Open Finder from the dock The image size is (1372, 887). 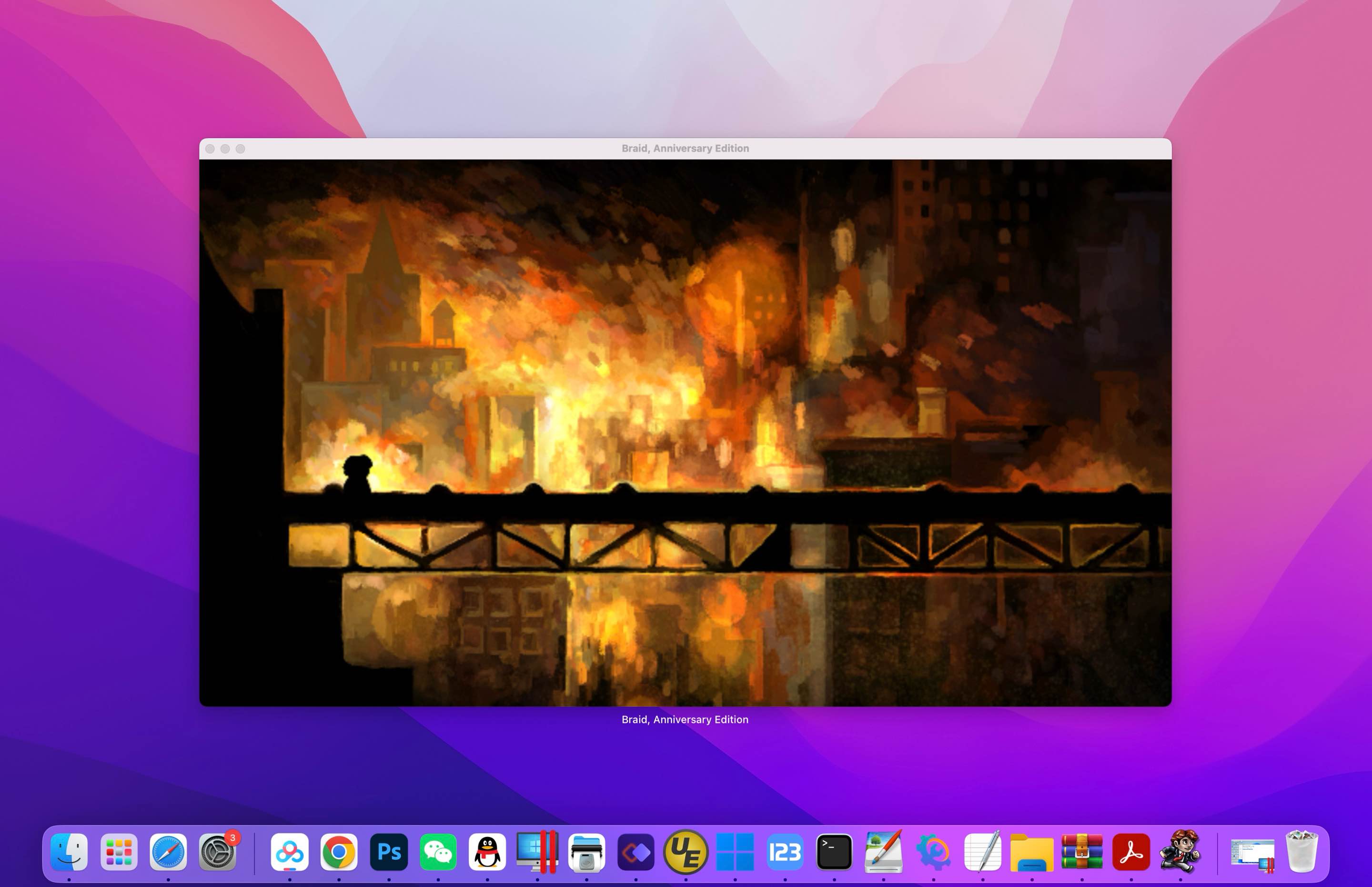69,852
